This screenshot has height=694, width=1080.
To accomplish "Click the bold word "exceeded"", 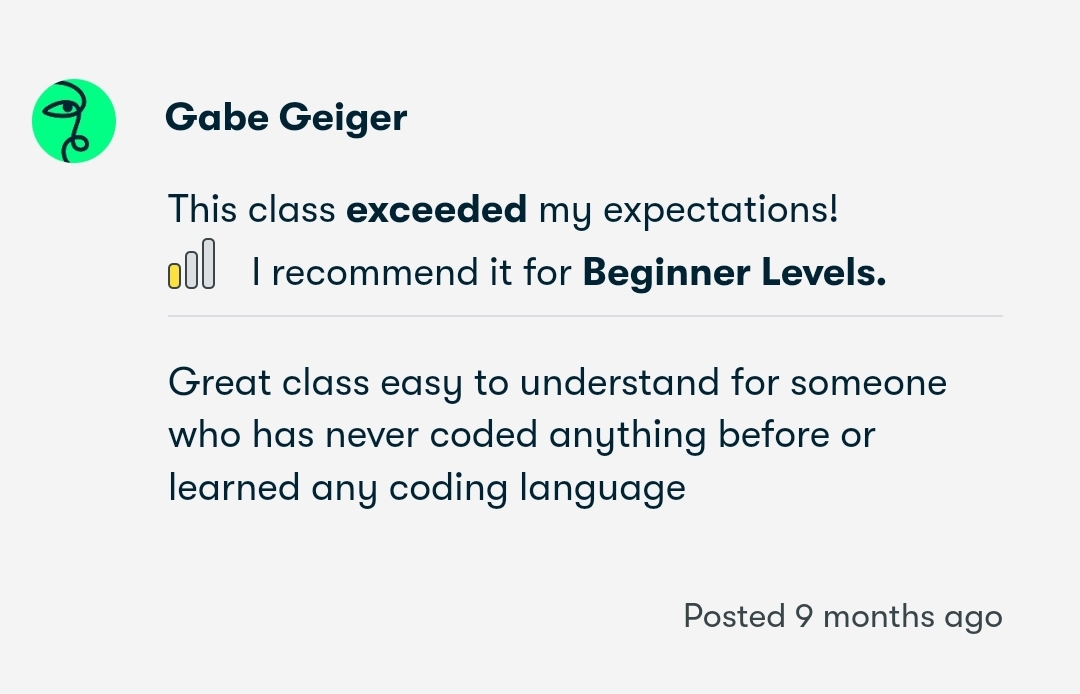I will pyautogui.click(x=436, y=210).
